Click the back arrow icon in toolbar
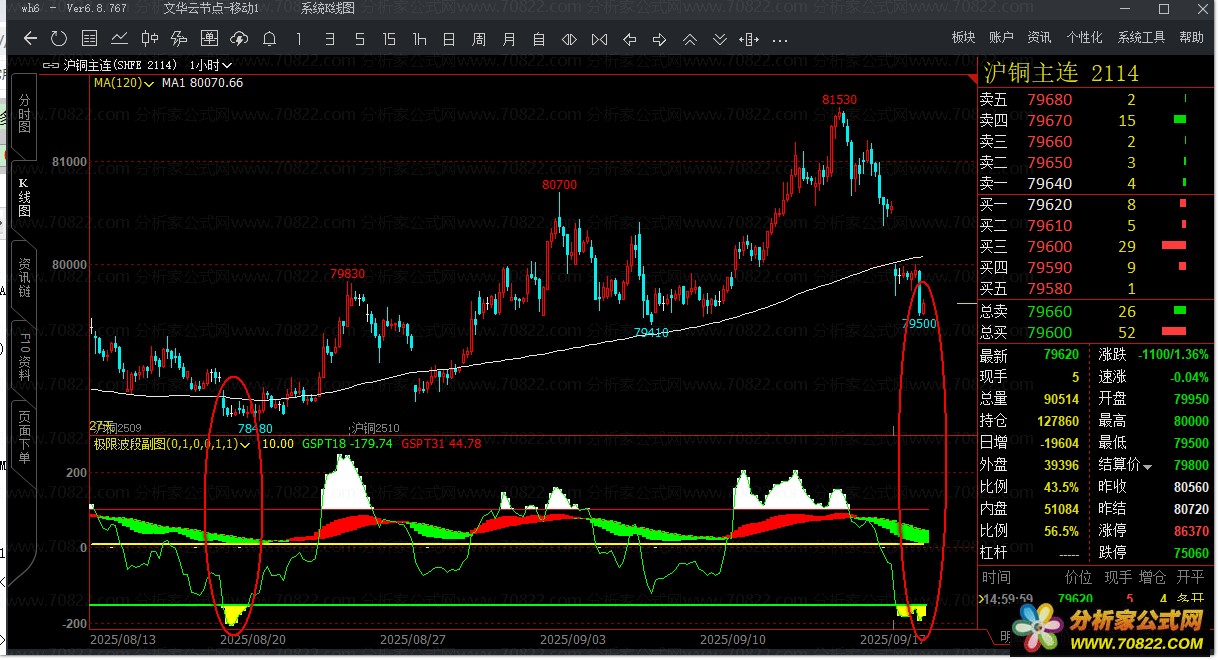The height and width of the screenshot is (660, 1220). click(30, 39)
